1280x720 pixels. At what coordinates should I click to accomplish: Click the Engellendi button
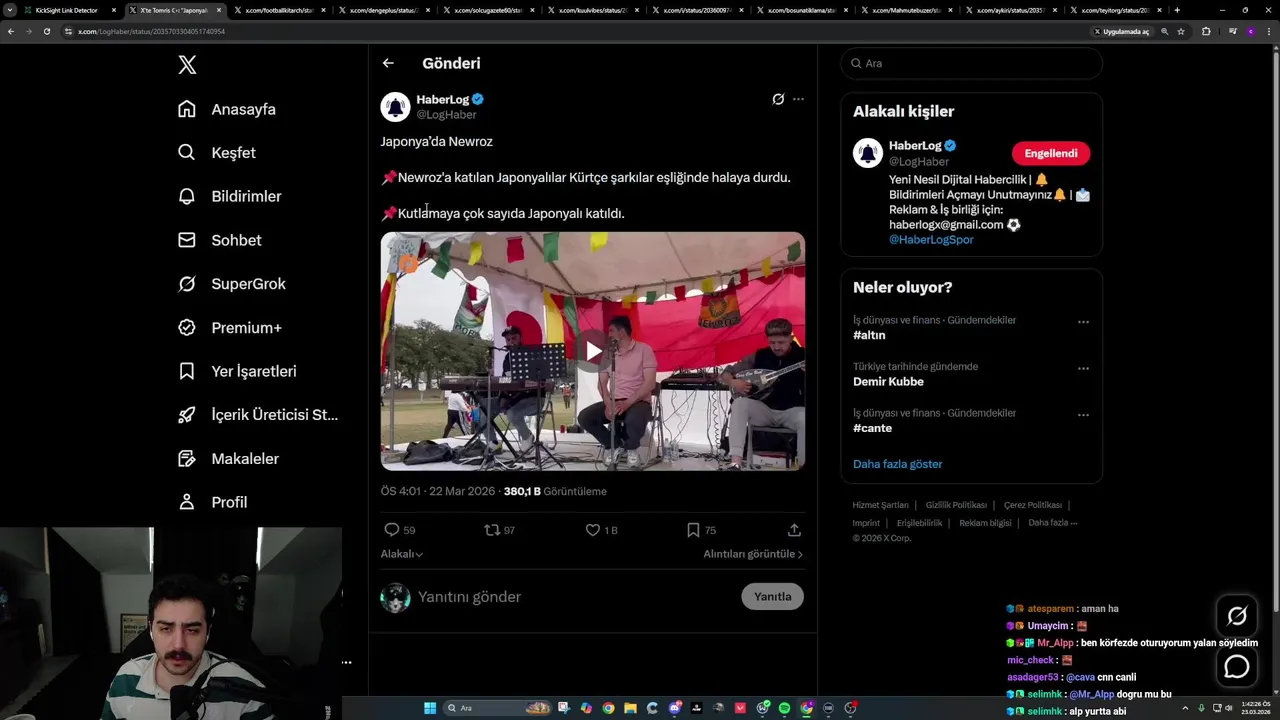coord(1051,153)
